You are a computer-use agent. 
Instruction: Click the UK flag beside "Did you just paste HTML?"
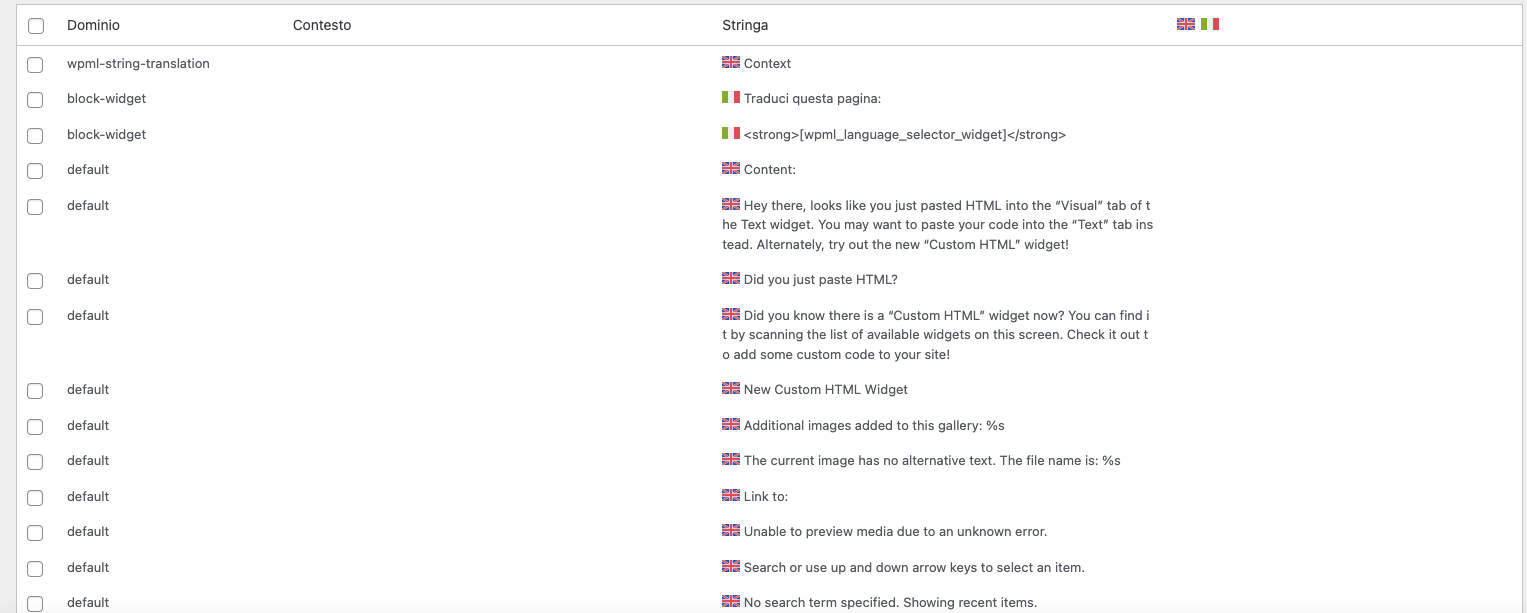pyautogui.click(x=731, y=278)
